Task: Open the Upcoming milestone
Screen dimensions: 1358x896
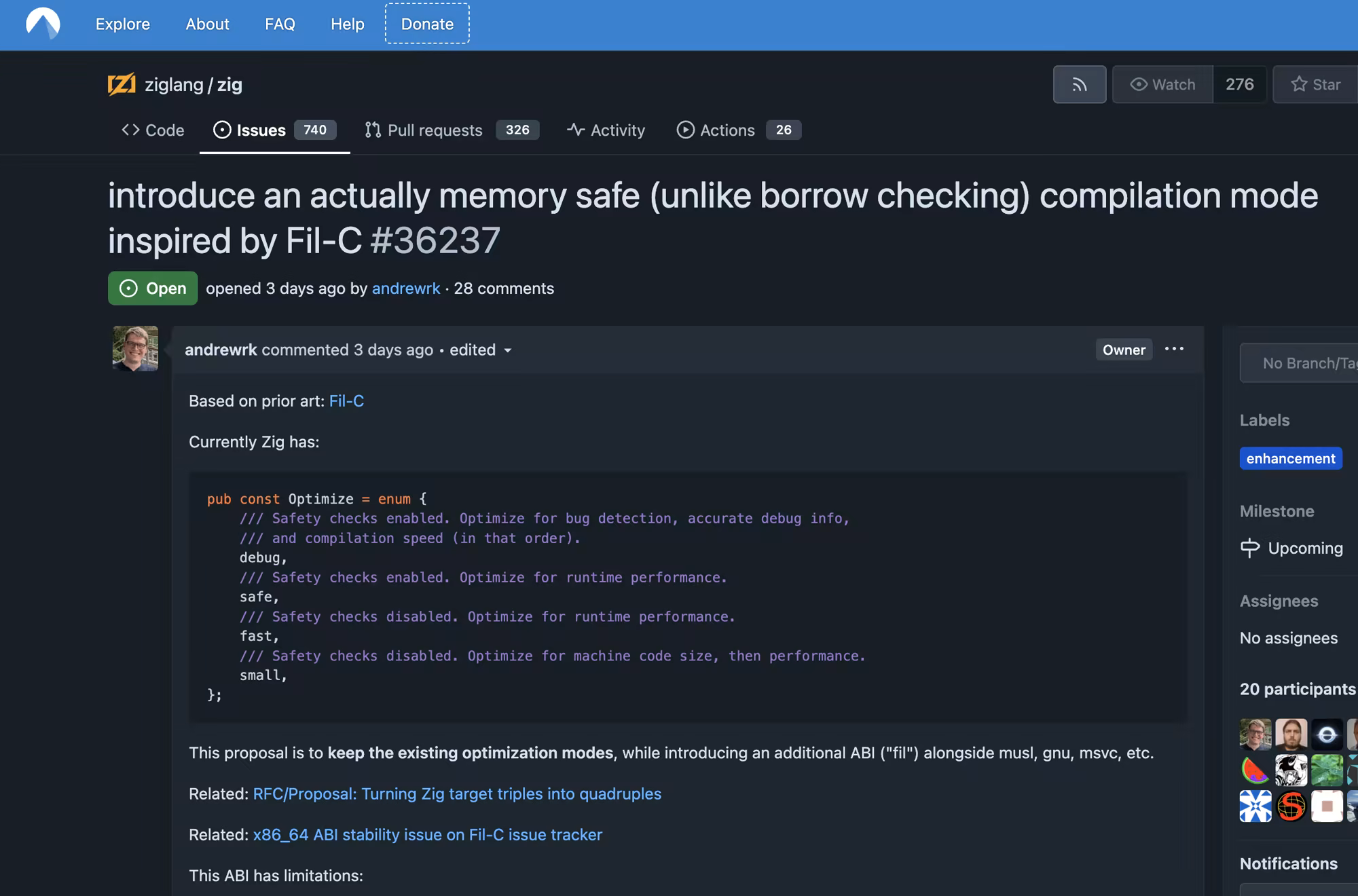Action: pos(1305,548)
